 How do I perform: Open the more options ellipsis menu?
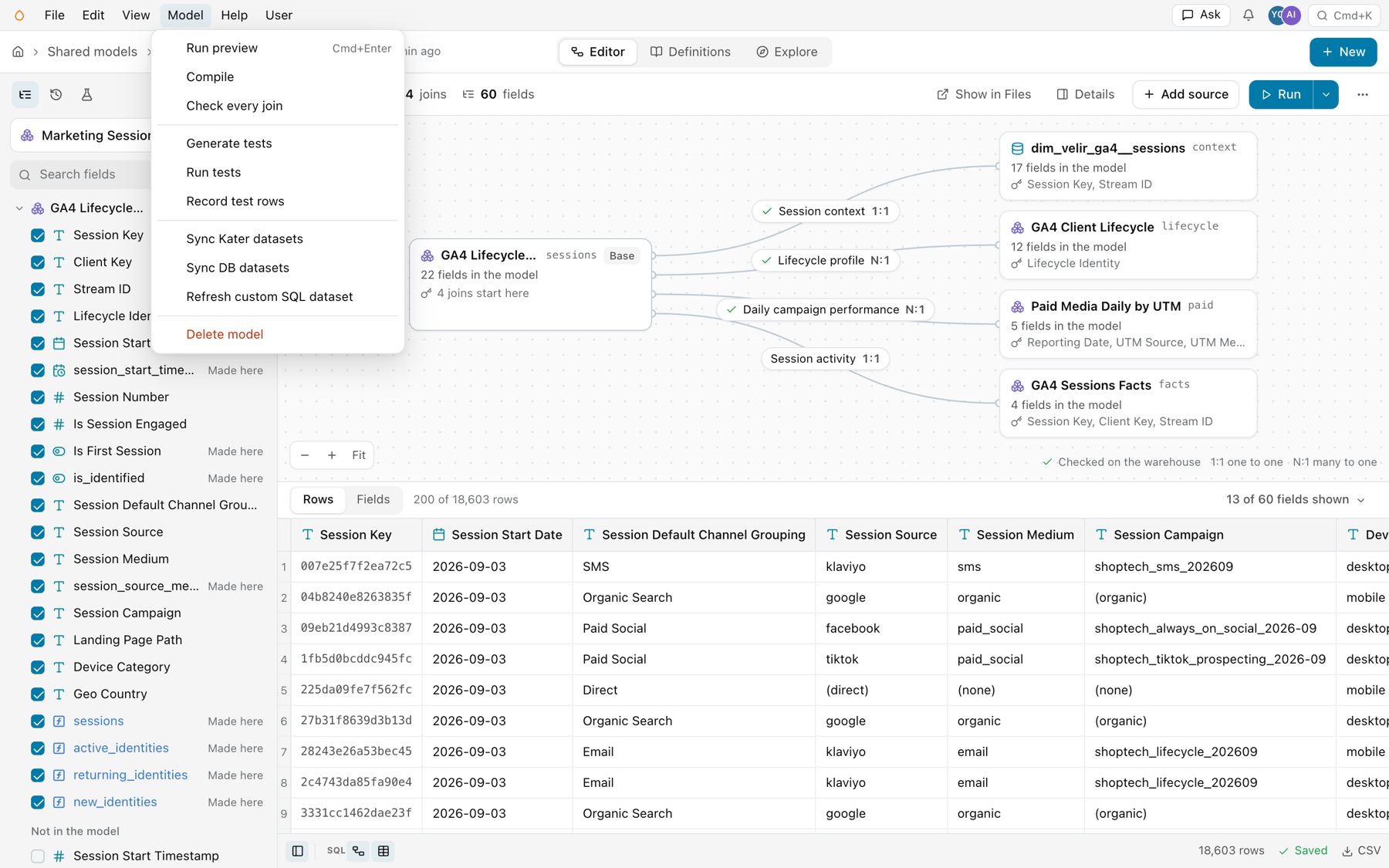(1363, 94)
